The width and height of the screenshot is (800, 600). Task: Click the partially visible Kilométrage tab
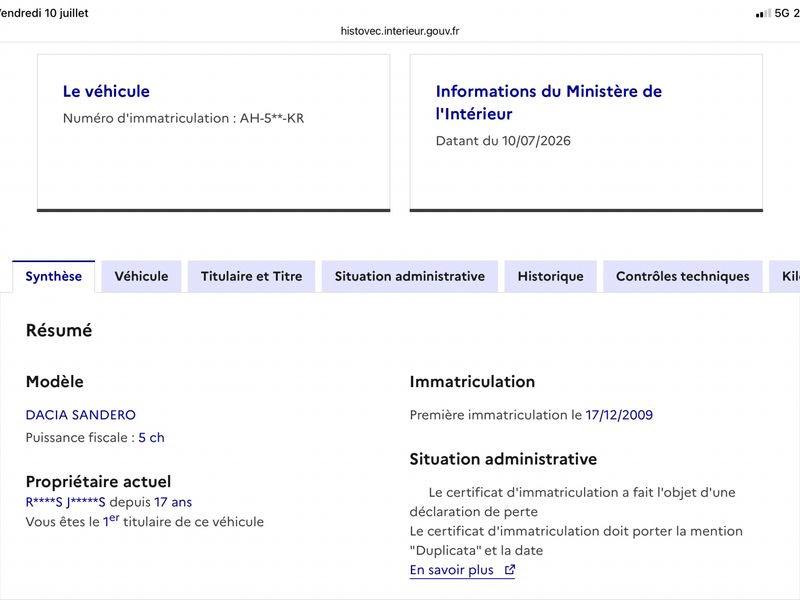pyautogui.click(x=785, y=276)
